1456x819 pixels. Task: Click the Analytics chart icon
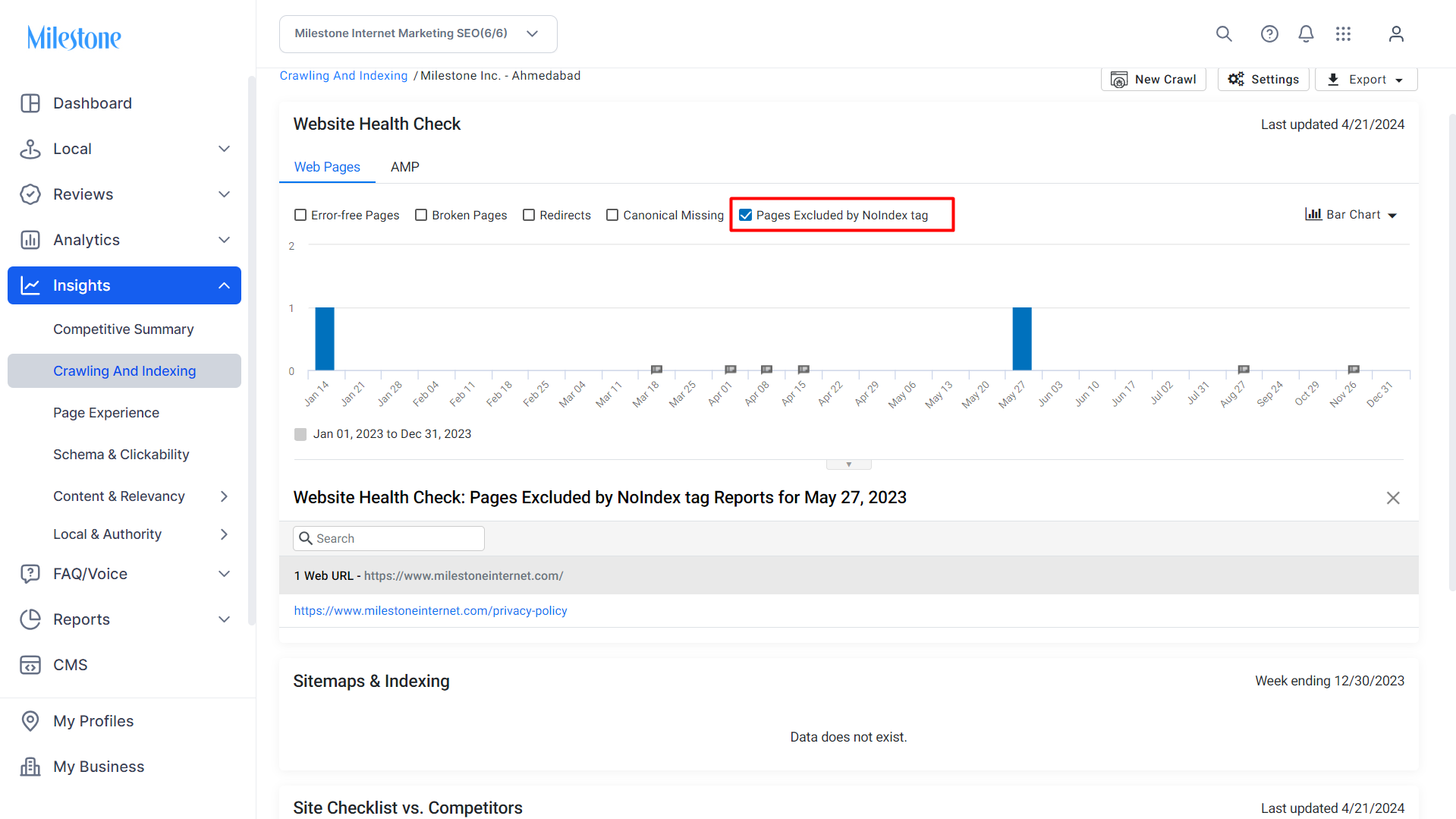point(30,240)
